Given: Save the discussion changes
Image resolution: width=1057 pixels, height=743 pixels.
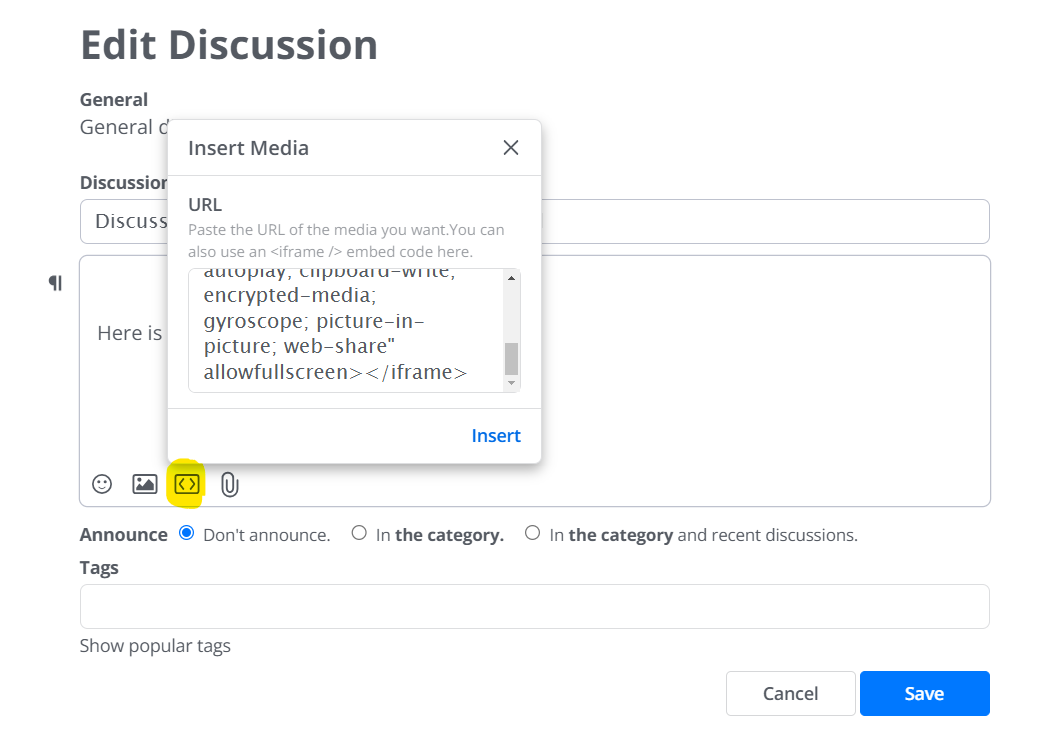Looking at the screenshot, I should [924, 693].
